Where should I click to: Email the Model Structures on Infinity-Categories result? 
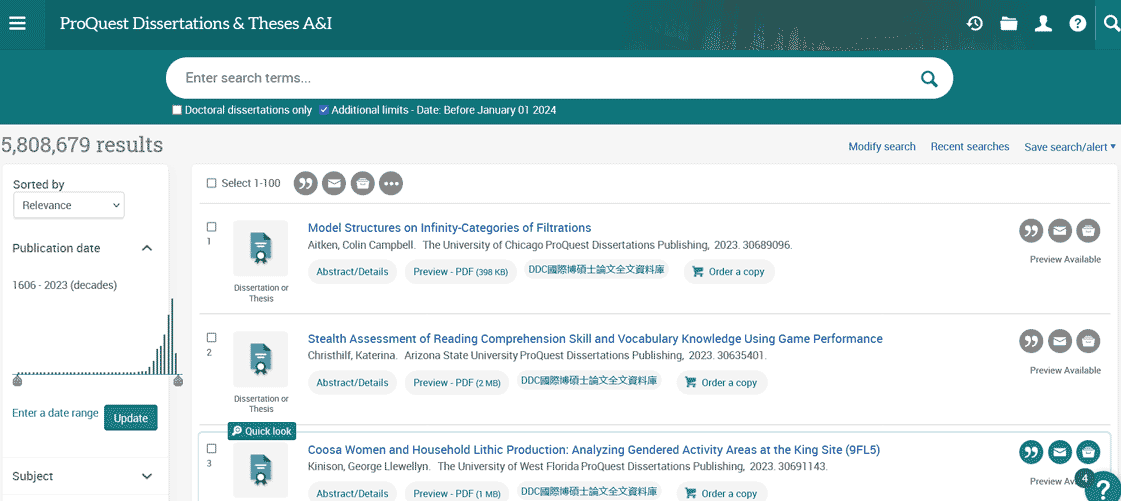pos(1060,231)
